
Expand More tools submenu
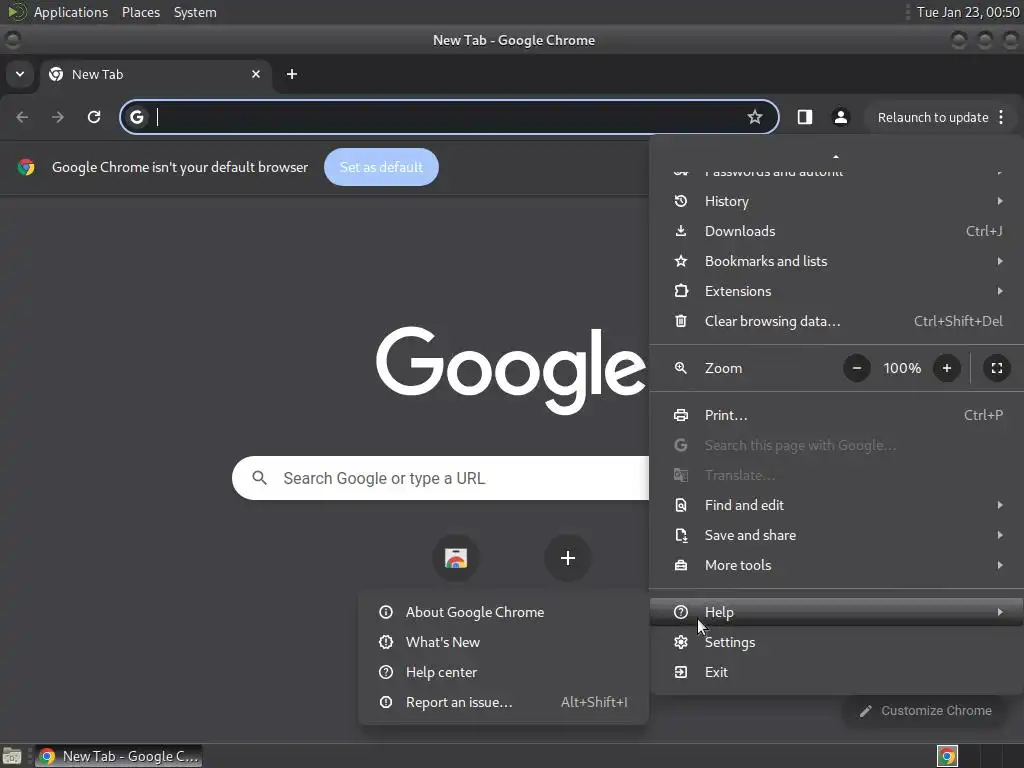click(836, 566)
